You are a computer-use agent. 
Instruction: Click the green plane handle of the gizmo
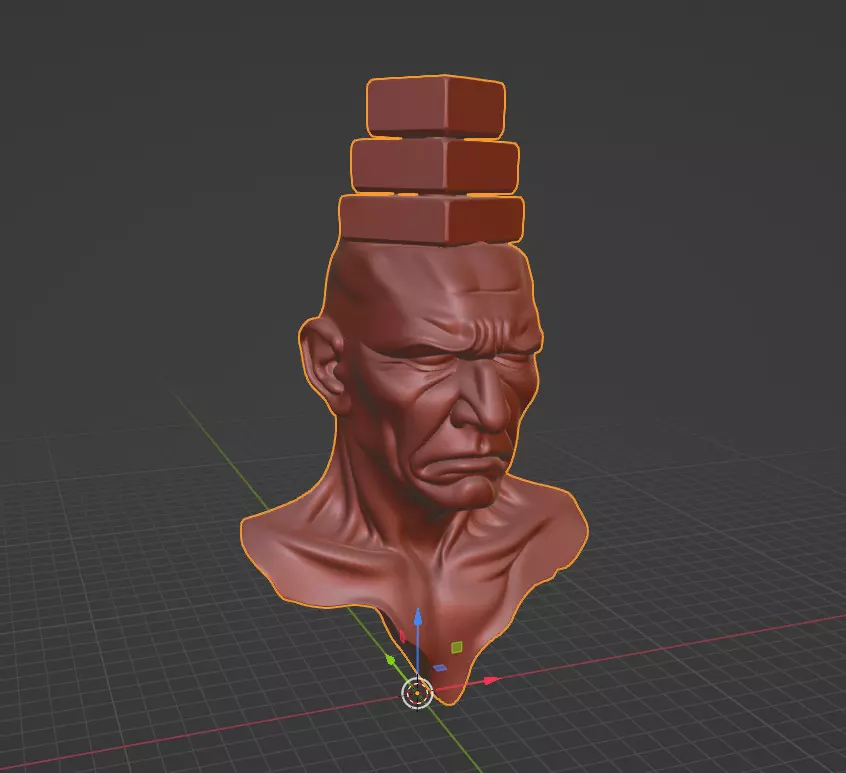(457, 646)
